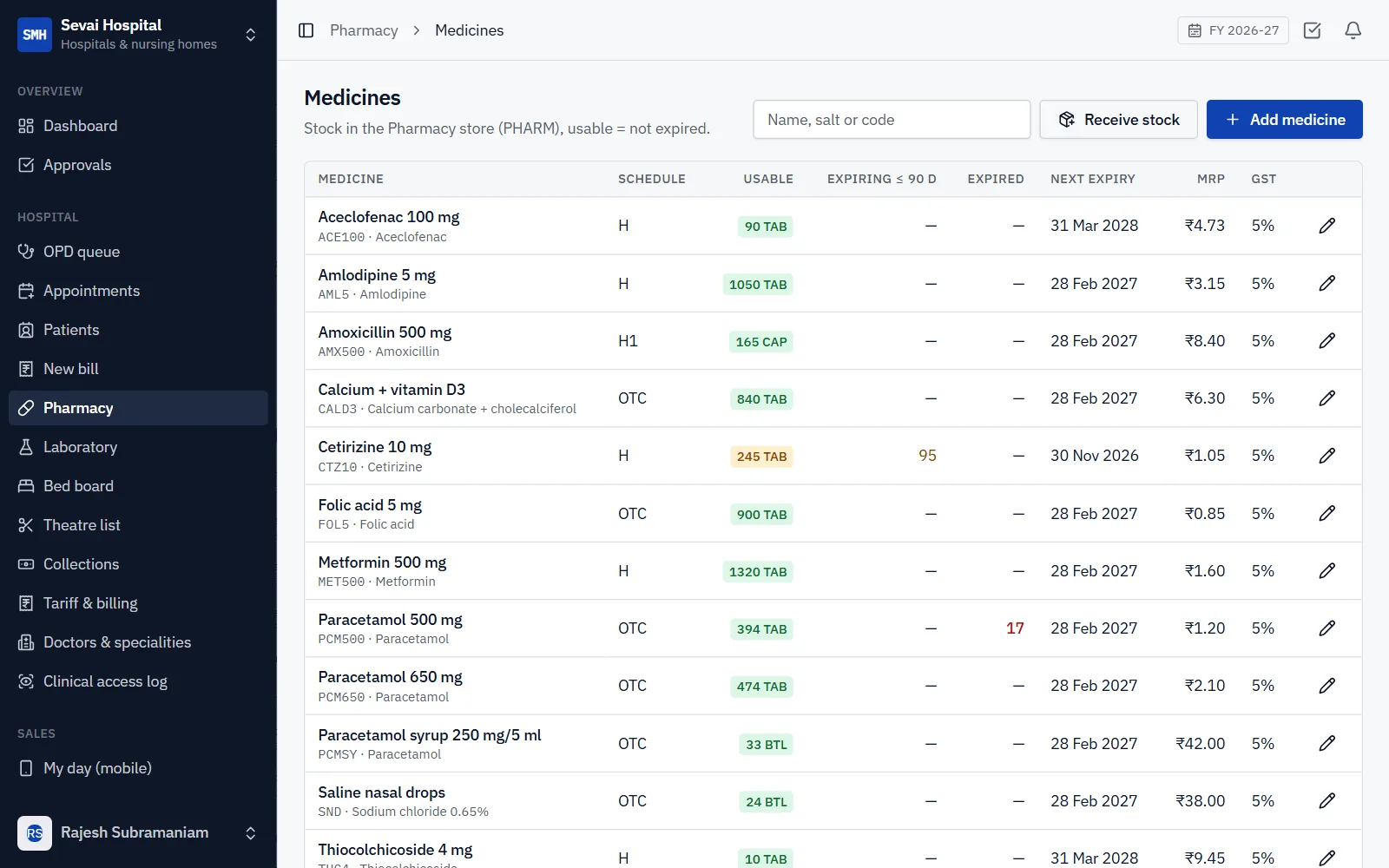The width and height of the screenshot is (1389, 868).
Task: Open My day (mobile) in sidebar
Action: coord(138,768)
